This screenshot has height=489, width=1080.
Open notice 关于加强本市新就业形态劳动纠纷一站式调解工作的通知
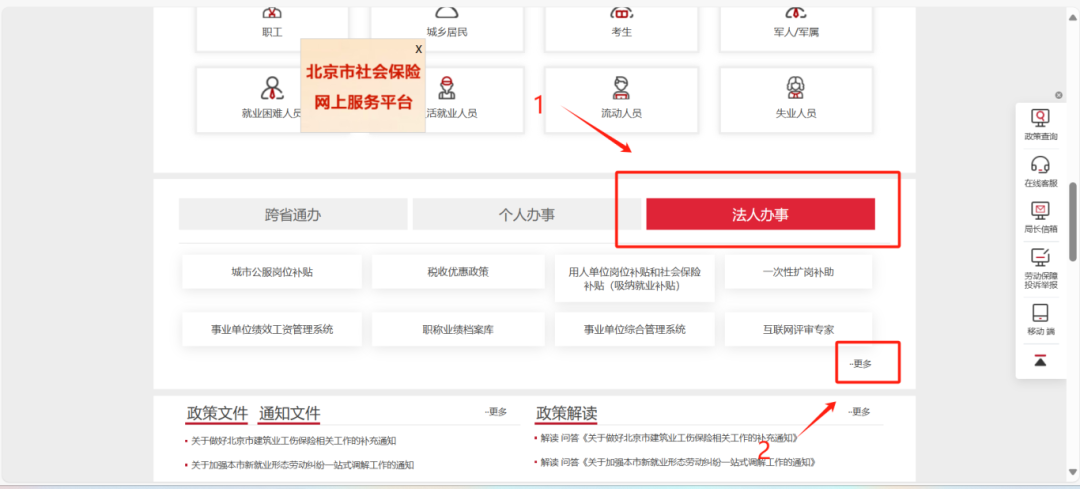click(302, 465)
